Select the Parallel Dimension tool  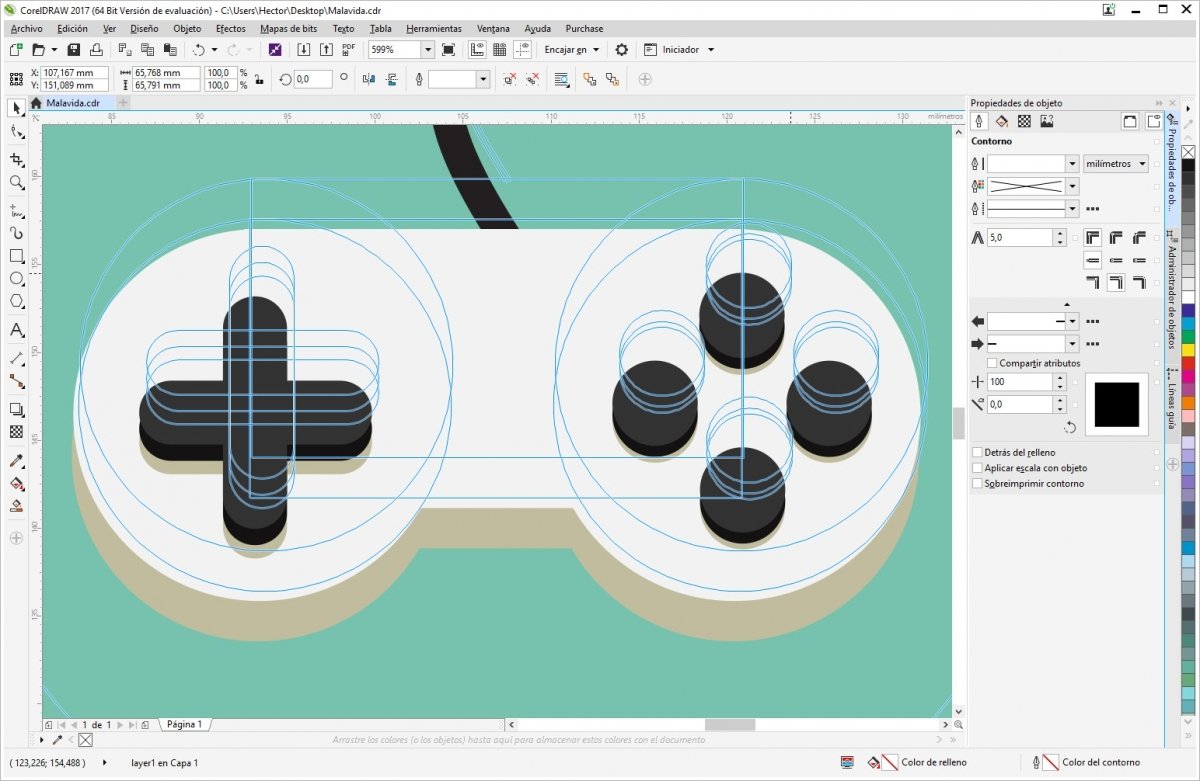point(16,357)
